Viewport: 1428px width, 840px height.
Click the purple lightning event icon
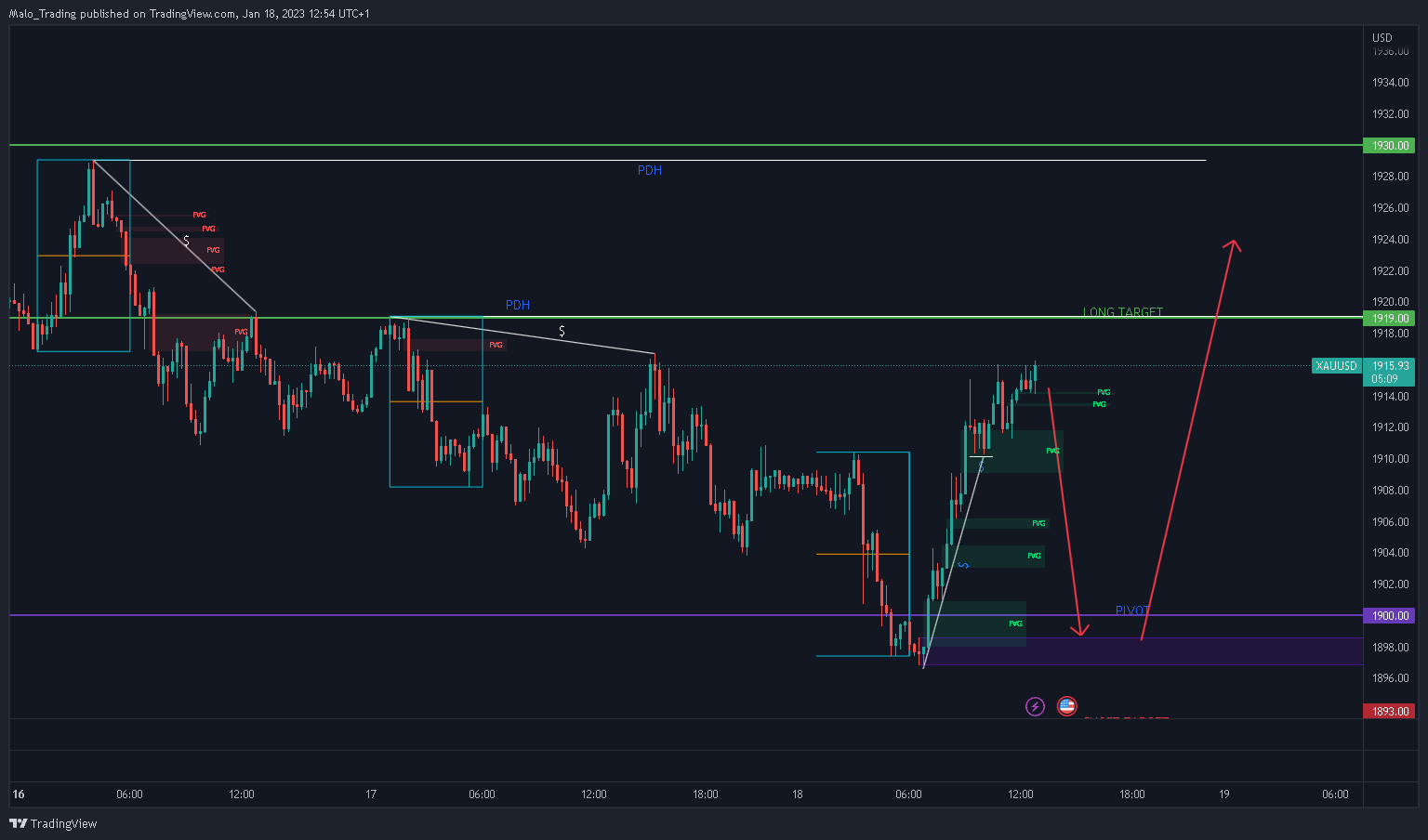[1035, 707]
